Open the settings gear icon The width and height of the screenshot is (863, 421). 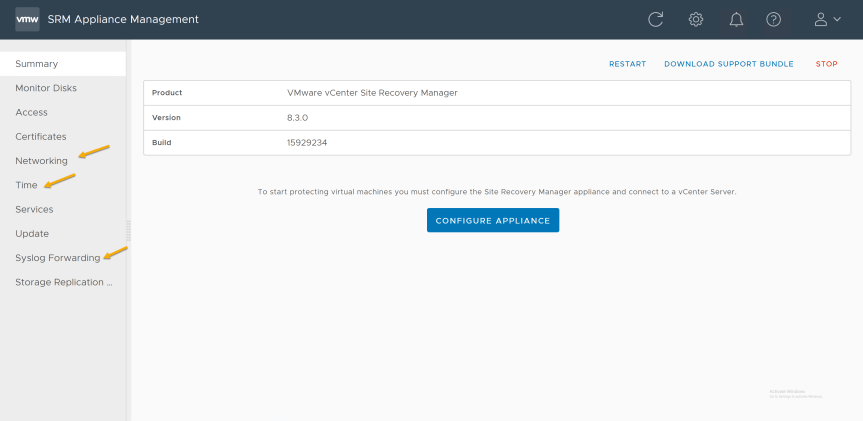[696, 19]
